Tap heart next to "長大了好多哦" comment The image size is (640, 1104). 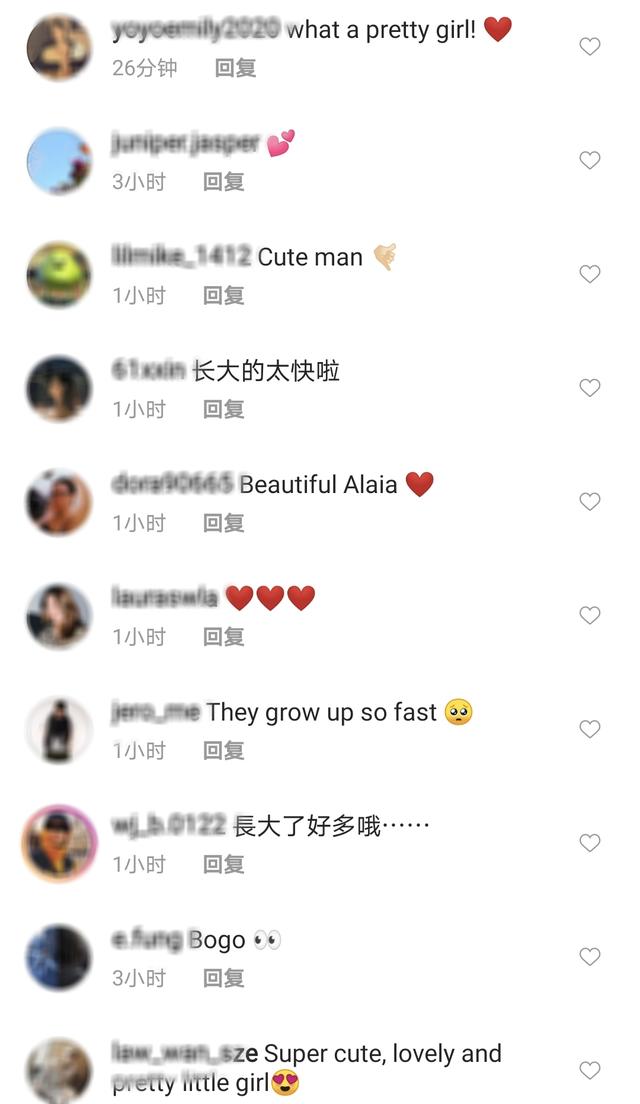(589, 843)
